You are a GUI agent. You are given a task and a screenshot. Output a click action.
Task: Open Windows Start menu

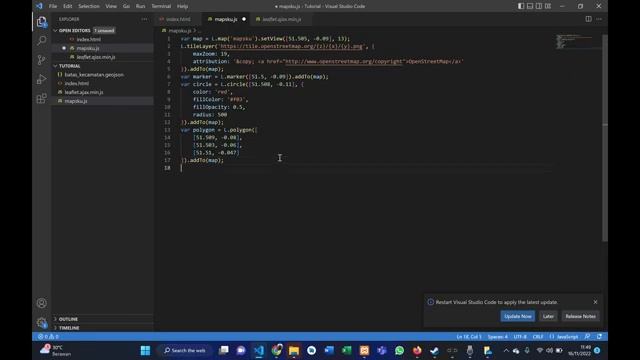pyautogui.click(x=145, y=351)
